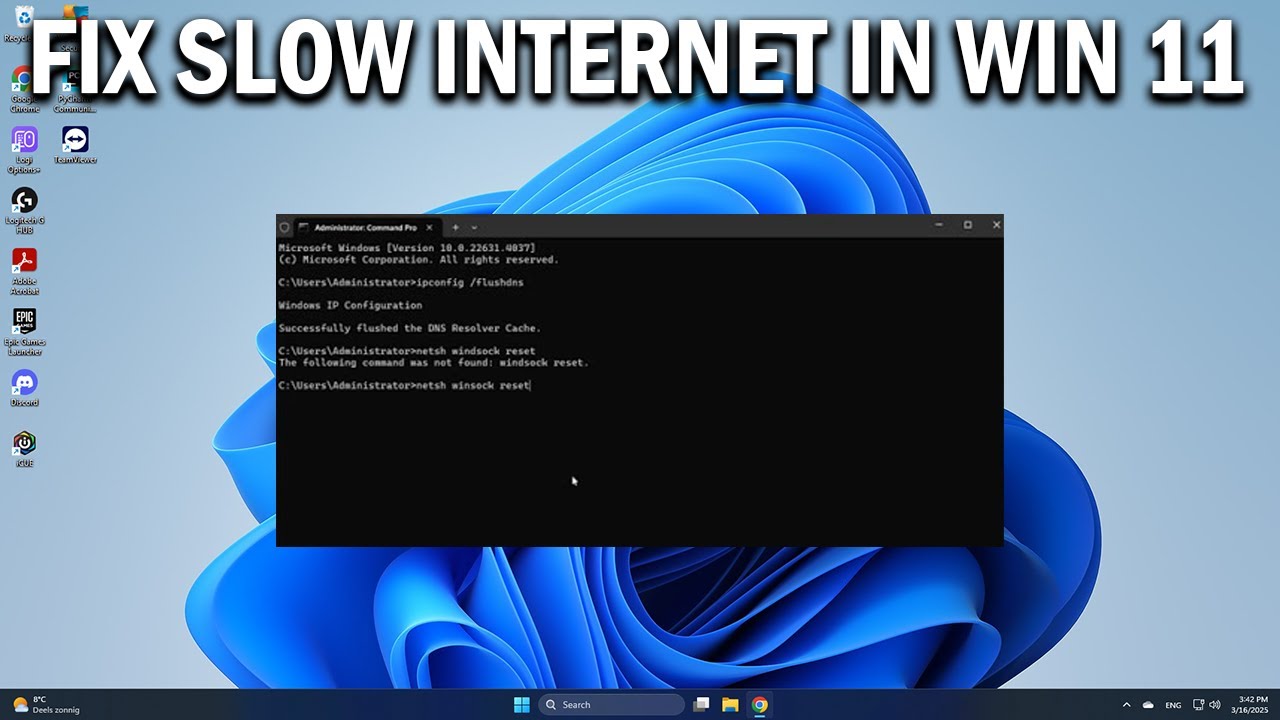Viewport: 1280px width, 720px height.
Task: Click the 'Microsoft Windows [Version 10.0.22631.4037]' line
Action: (407, 247)
